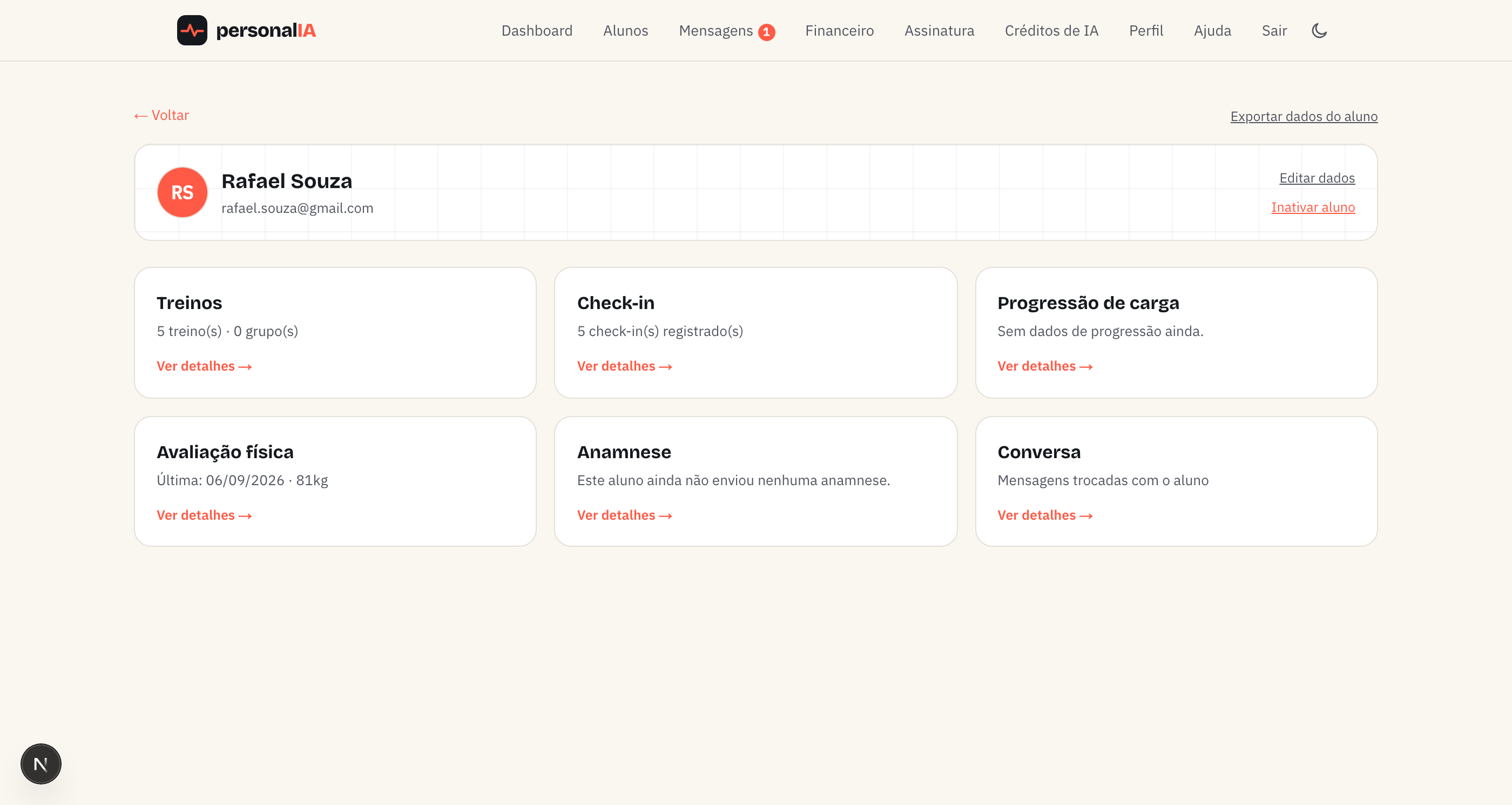The height and width of the screenshot is (805, 1512).
Task: Click the Check-in card title
Action: (615, 303)
